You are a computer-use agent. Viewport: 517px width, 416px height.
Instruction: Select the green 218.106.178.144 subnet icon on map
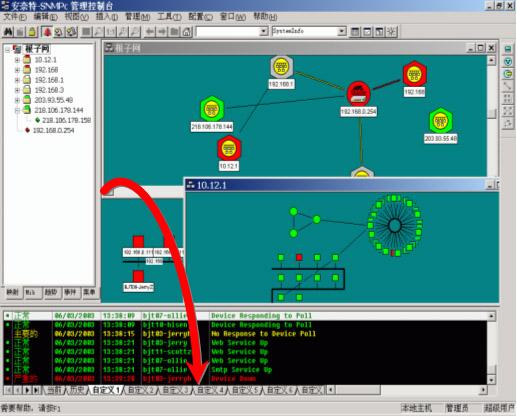212,109
